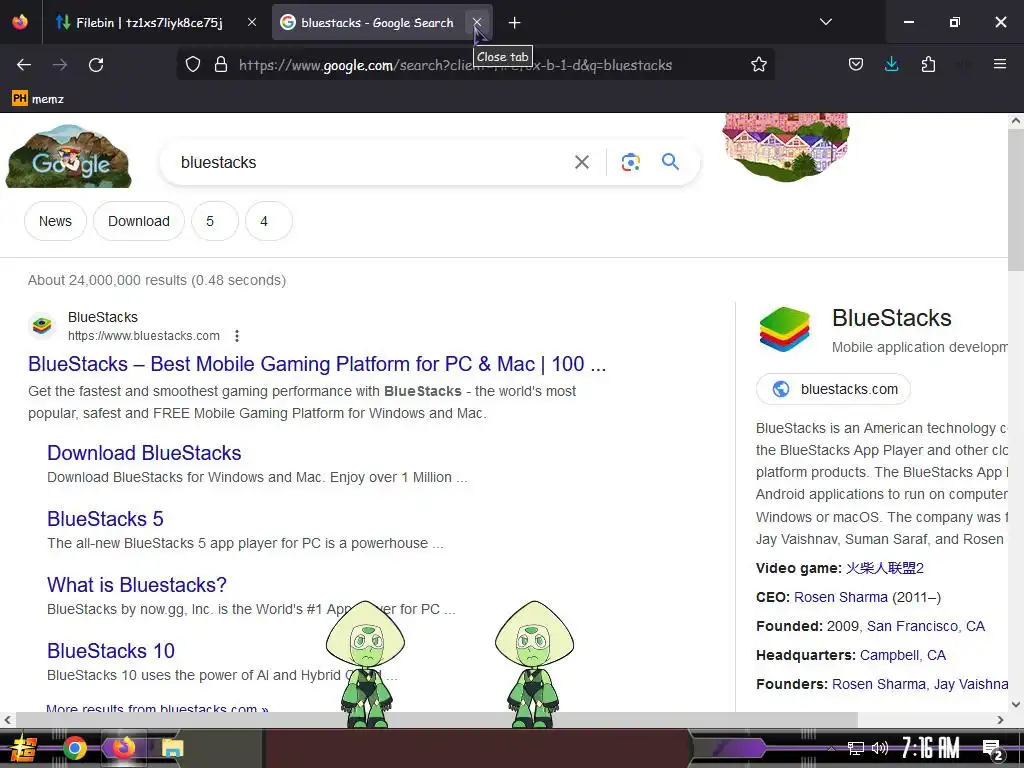Image resolution: width=1024 pixels, height=768 pixels.
Task: Bookmark this page with the star icon
Action: [x=758, y=65]
